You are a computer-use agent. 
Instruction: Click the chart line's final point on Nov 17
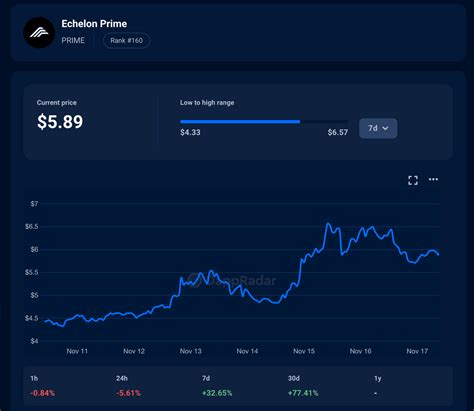pyautogui.click(x=438, y=255)
